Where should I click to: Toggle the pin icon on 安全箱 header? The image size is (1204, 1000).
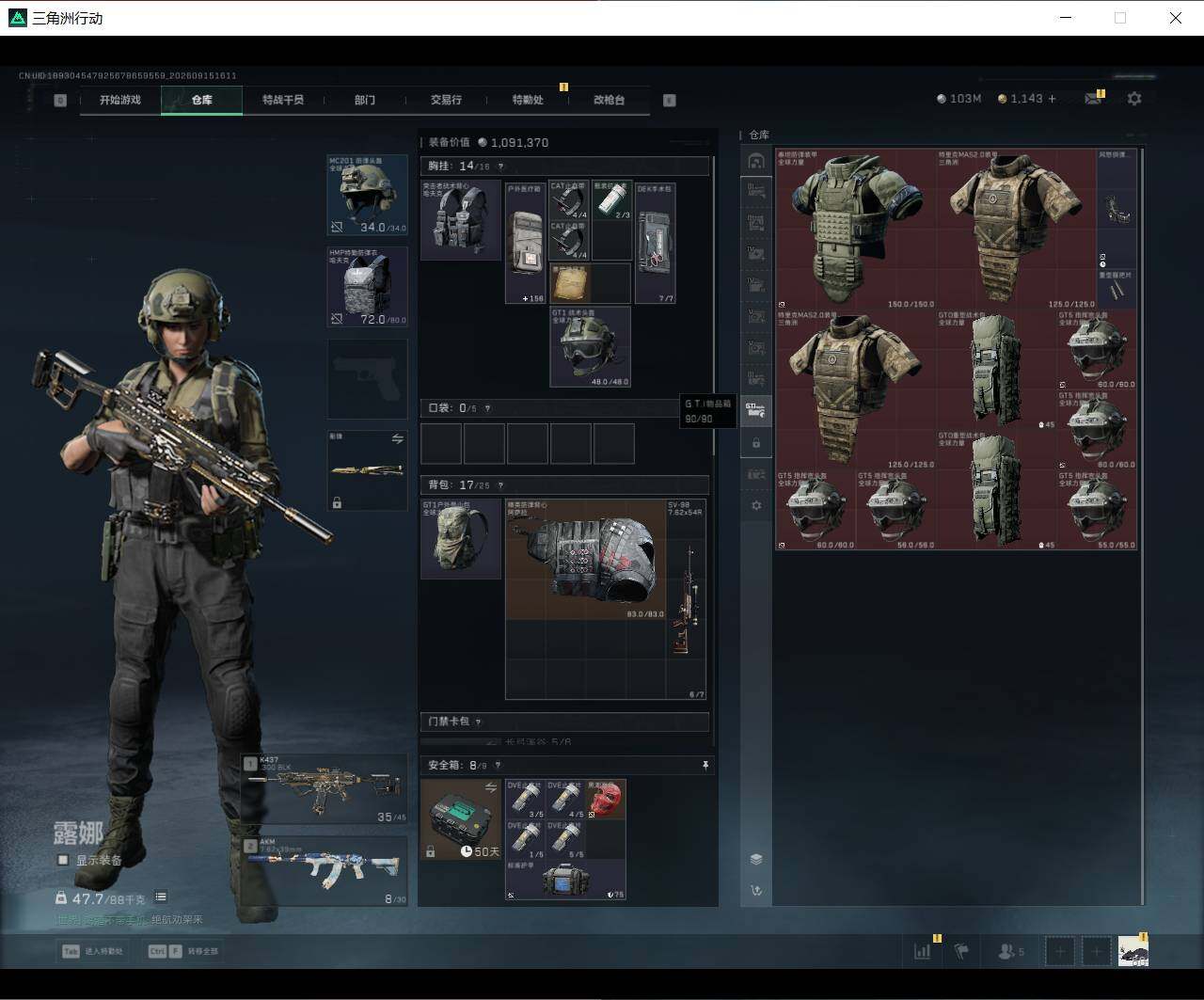click(705, 766)
